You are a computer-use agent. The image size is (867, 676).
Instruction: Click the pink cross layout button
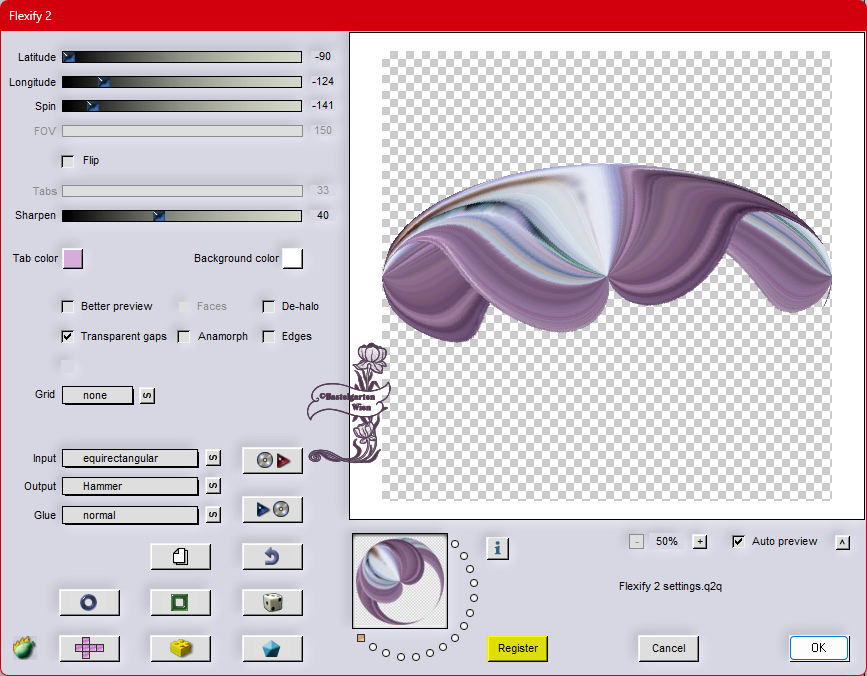coord(89,648)
